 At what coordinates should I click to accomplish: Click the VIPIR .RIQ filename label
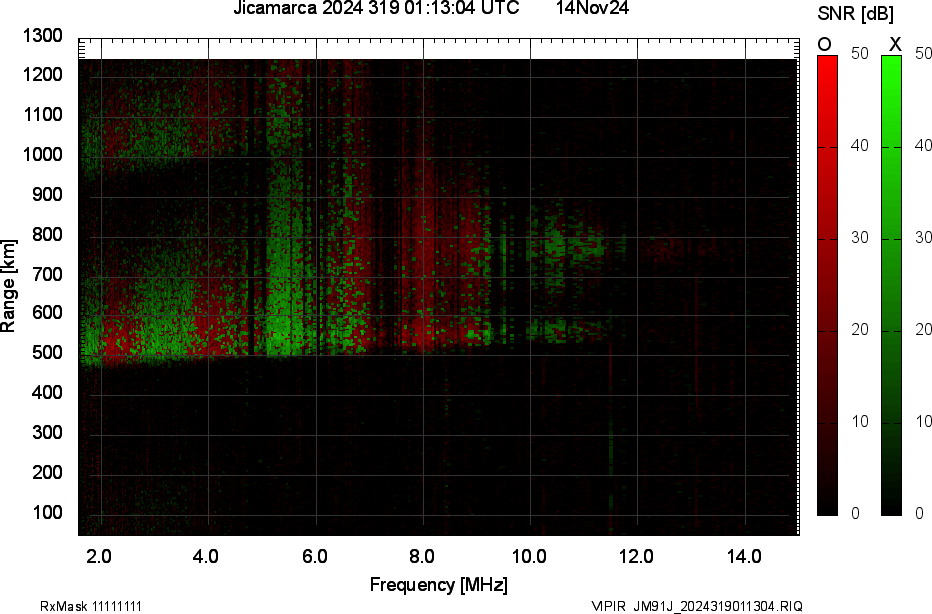696,606
